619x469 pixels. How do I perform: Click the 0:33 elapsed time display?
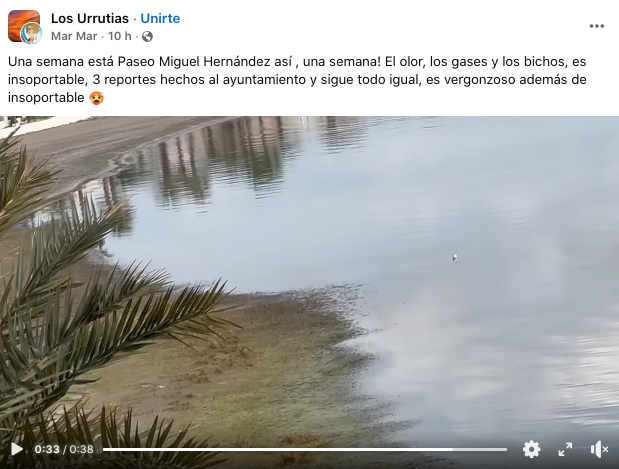(47, 449)
